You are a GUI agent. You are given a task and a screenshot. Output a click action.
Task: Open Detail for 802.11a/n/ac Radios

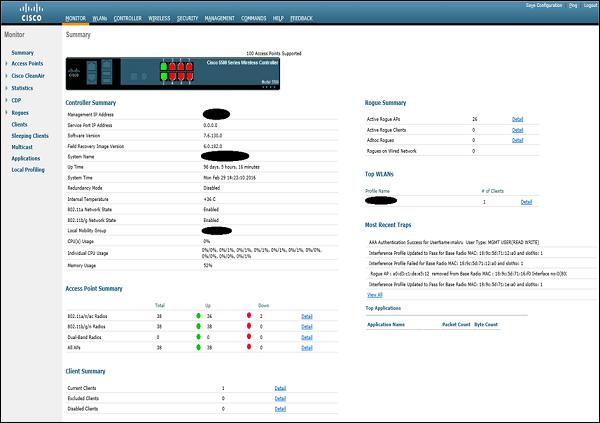tap(307, 317)
